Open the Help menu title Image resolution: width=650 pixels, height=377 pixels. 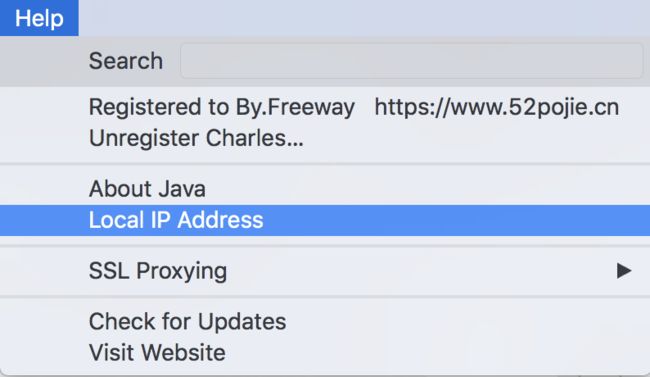pyautogui.click(x=39, y=18)
